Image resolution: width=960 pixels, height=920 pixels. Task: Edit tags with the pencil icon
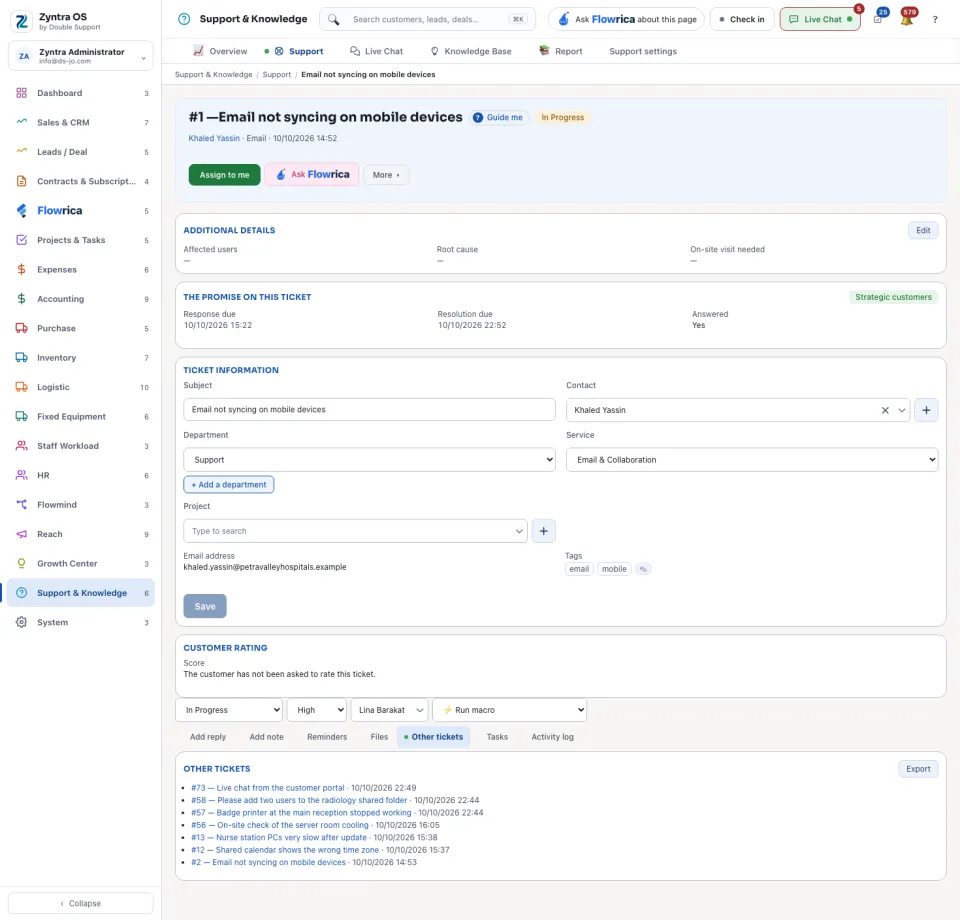pos(643,569)
